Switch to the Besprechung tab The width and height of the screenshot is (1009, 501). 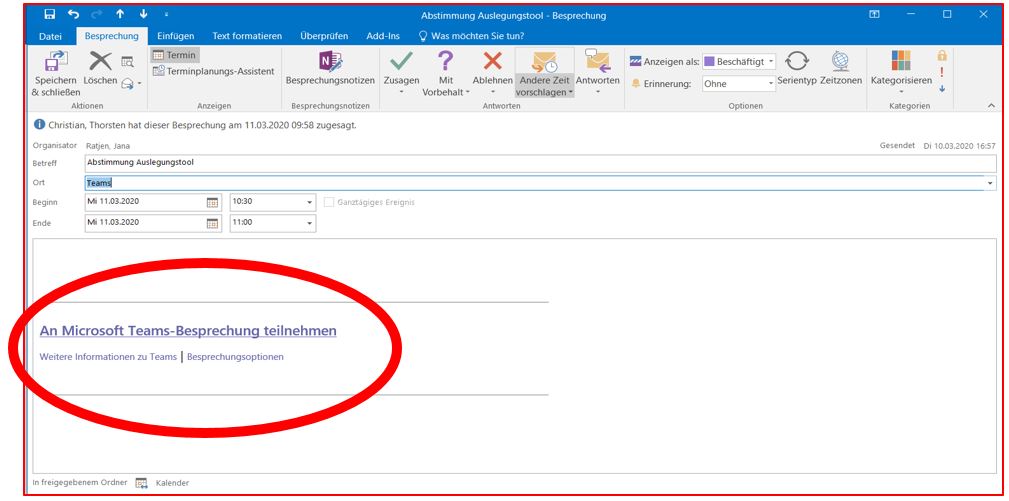pyautogui.click(x=111, y=36)
